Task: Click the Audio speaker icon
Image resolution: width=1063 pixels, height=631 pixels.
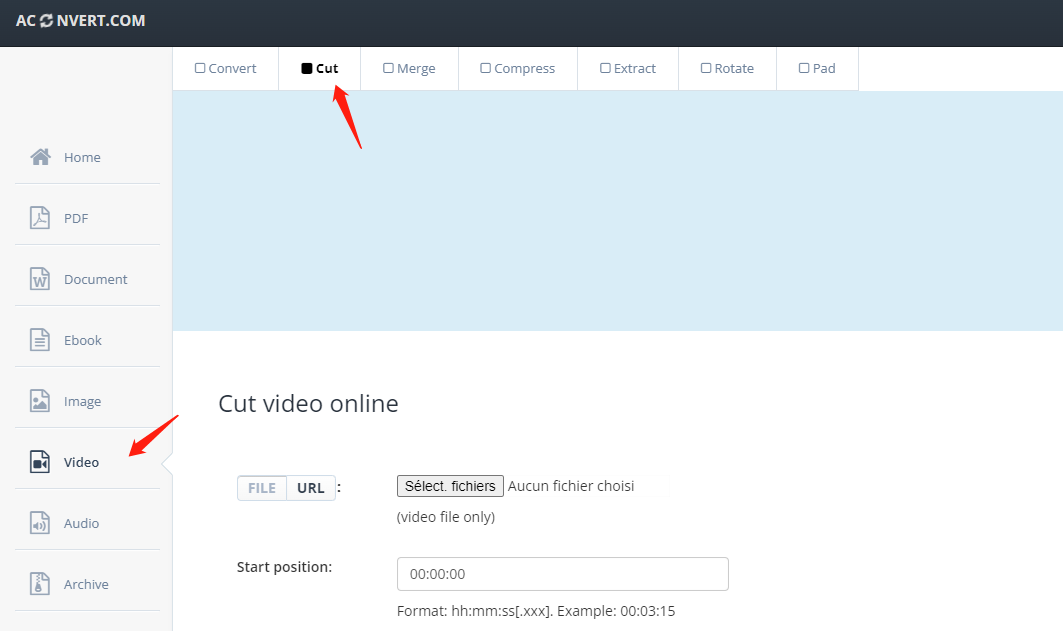Action: [40, 523]
